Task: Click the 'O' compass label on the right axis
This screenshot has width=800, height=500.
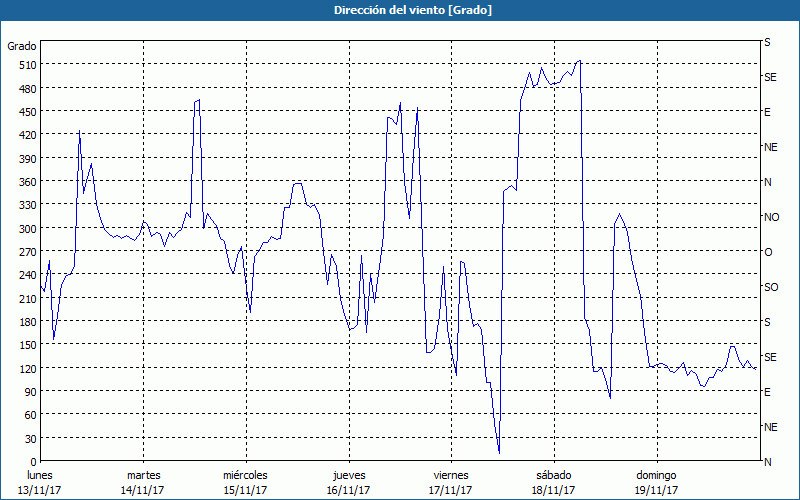Action: (768, 252)
